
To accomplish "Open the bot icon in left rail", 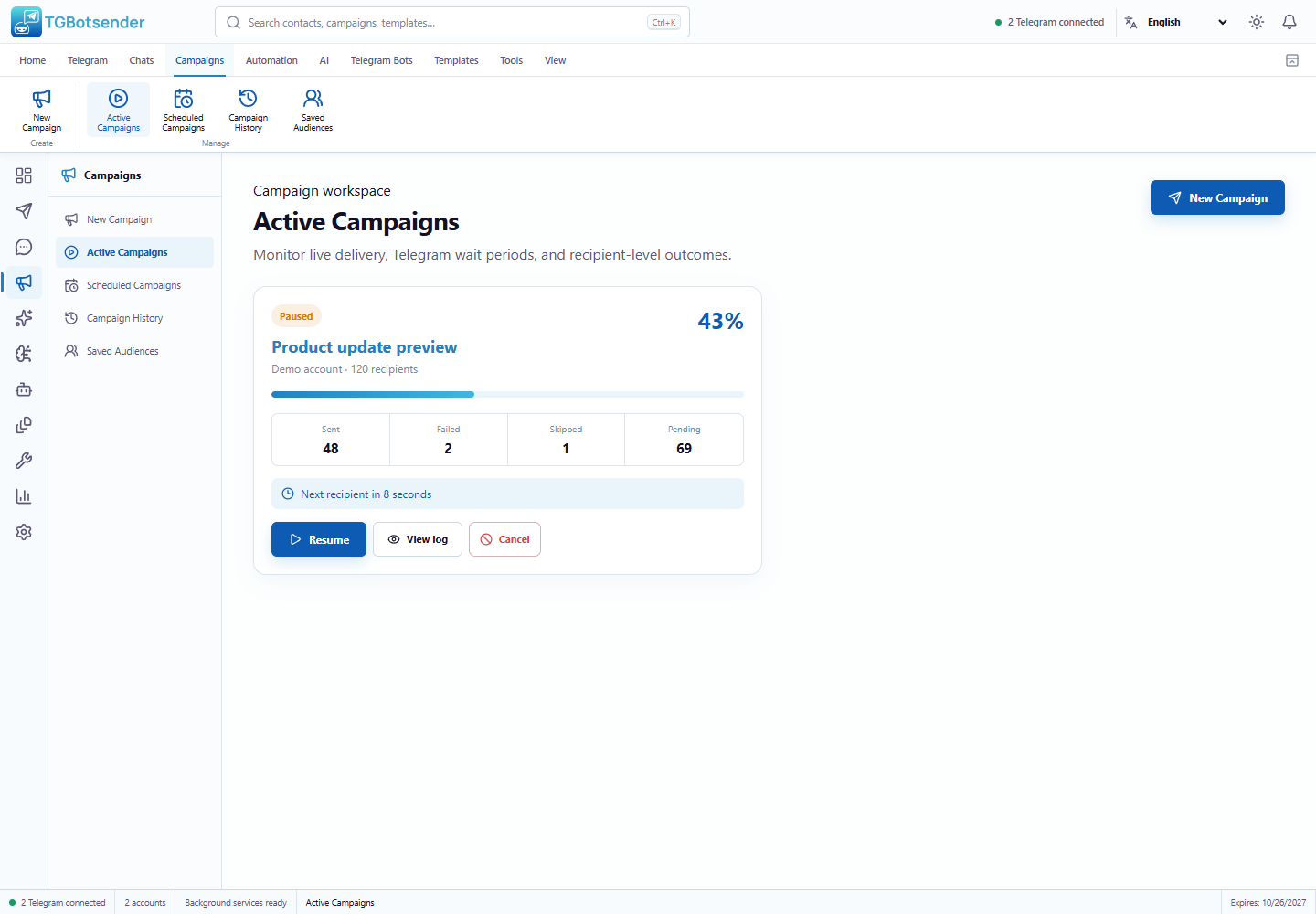I will tap(24, 389).
